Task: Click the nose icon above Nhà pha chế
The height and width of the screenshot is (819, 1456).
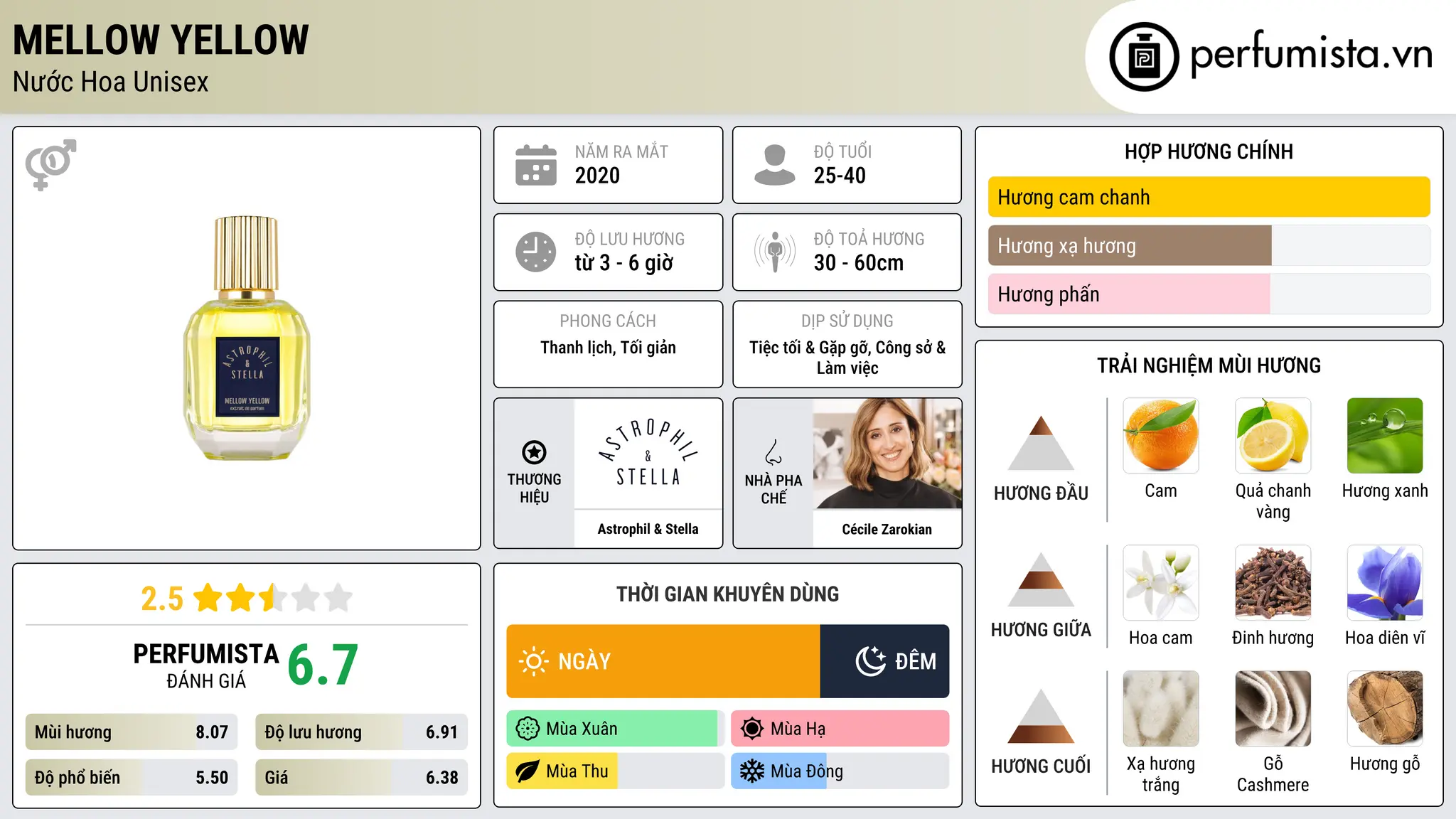Action: coord(773,452)
